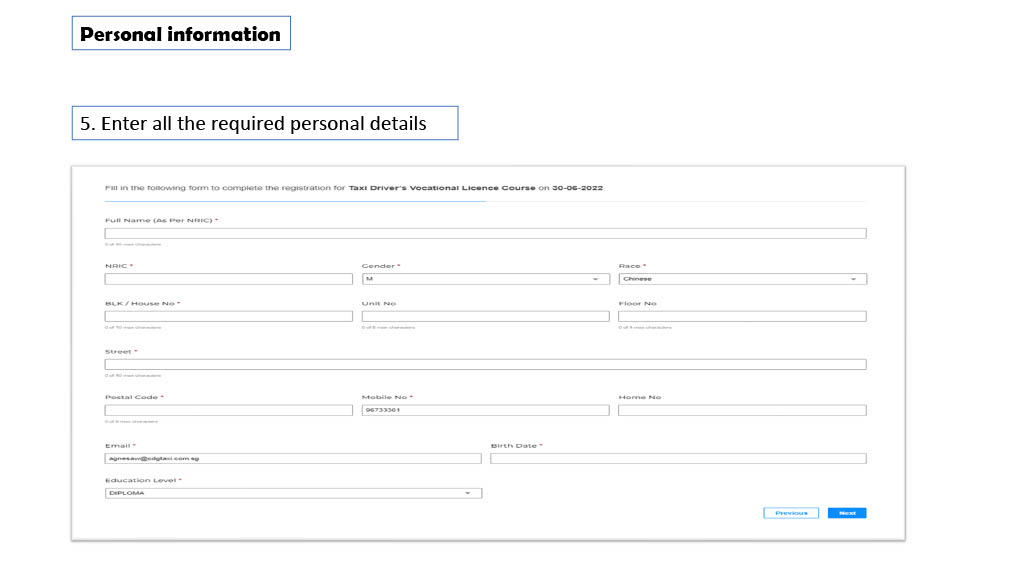Click the BLK / House No field

pos(229,316)
